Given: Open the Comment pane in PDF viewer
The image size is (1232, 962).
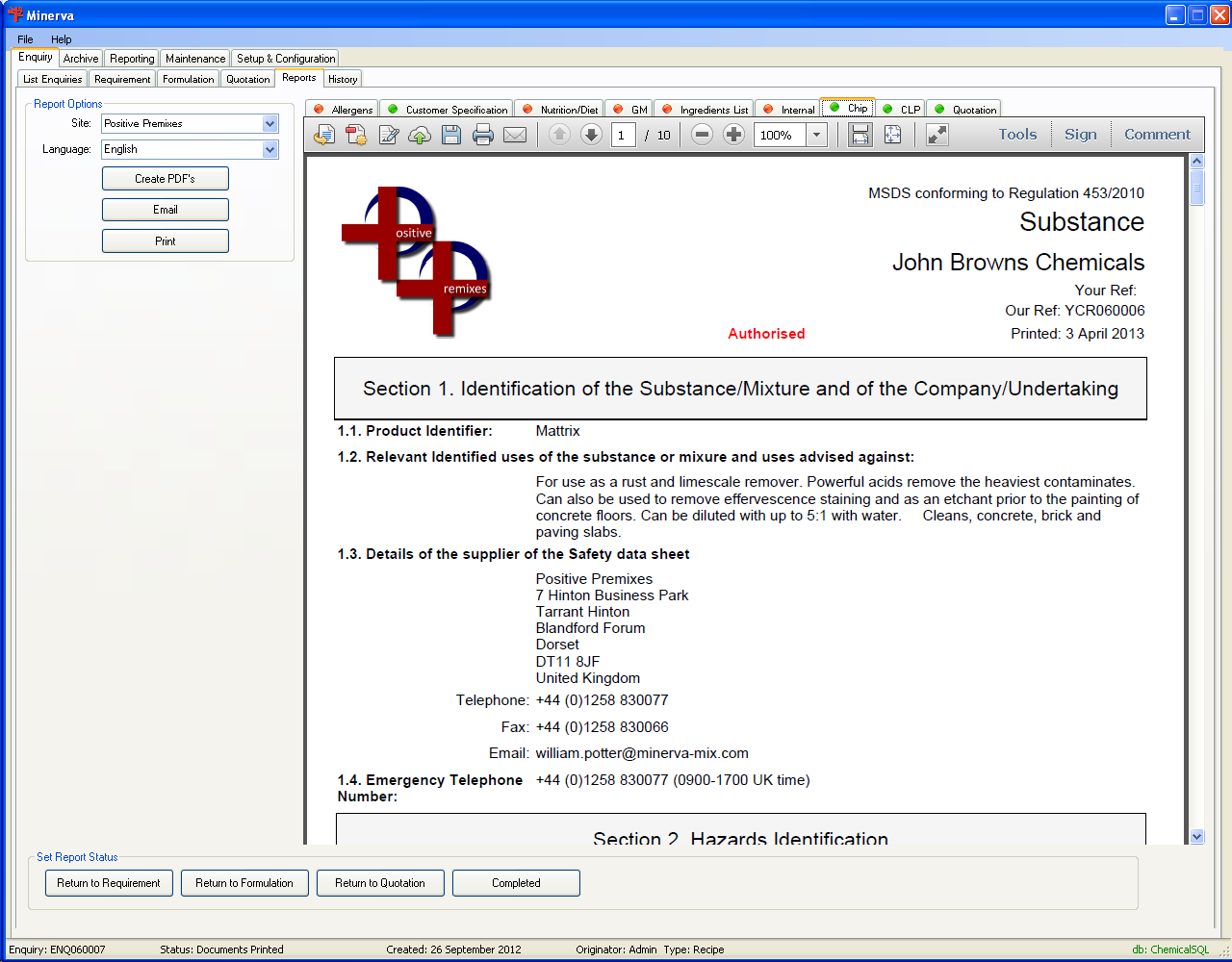Looking at the screenshot, I should [1157, 135].
